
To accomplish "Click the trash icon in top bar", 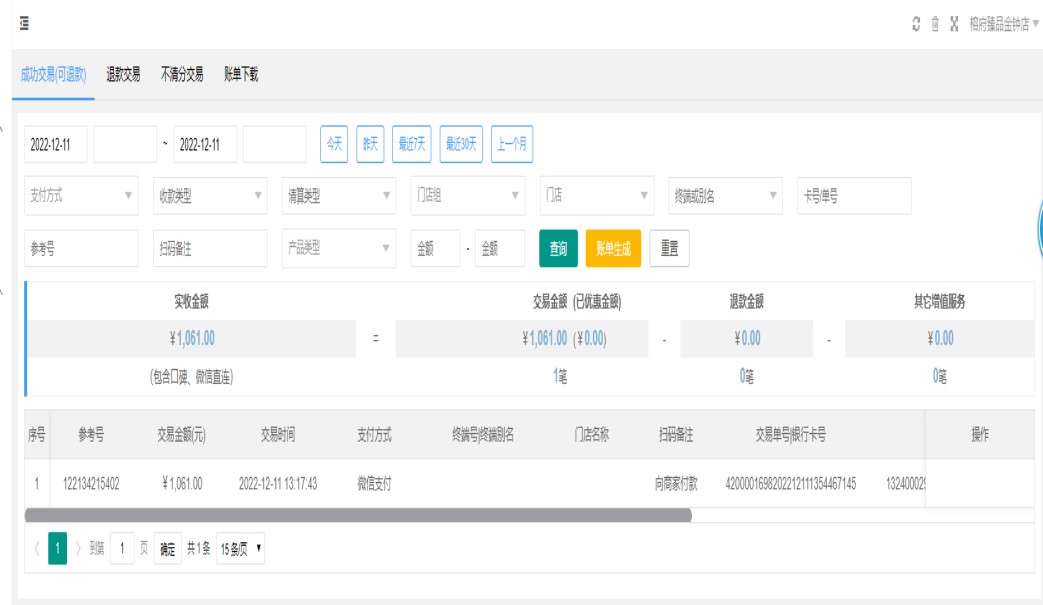I will point(935,25).
